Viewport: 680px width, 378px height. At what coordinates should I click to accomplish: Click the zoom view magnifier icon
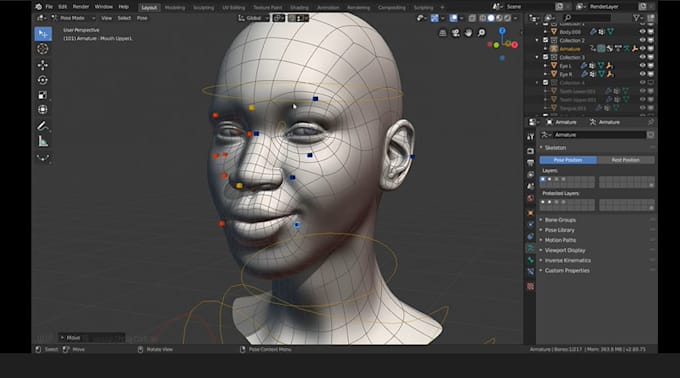pos(481,33)
